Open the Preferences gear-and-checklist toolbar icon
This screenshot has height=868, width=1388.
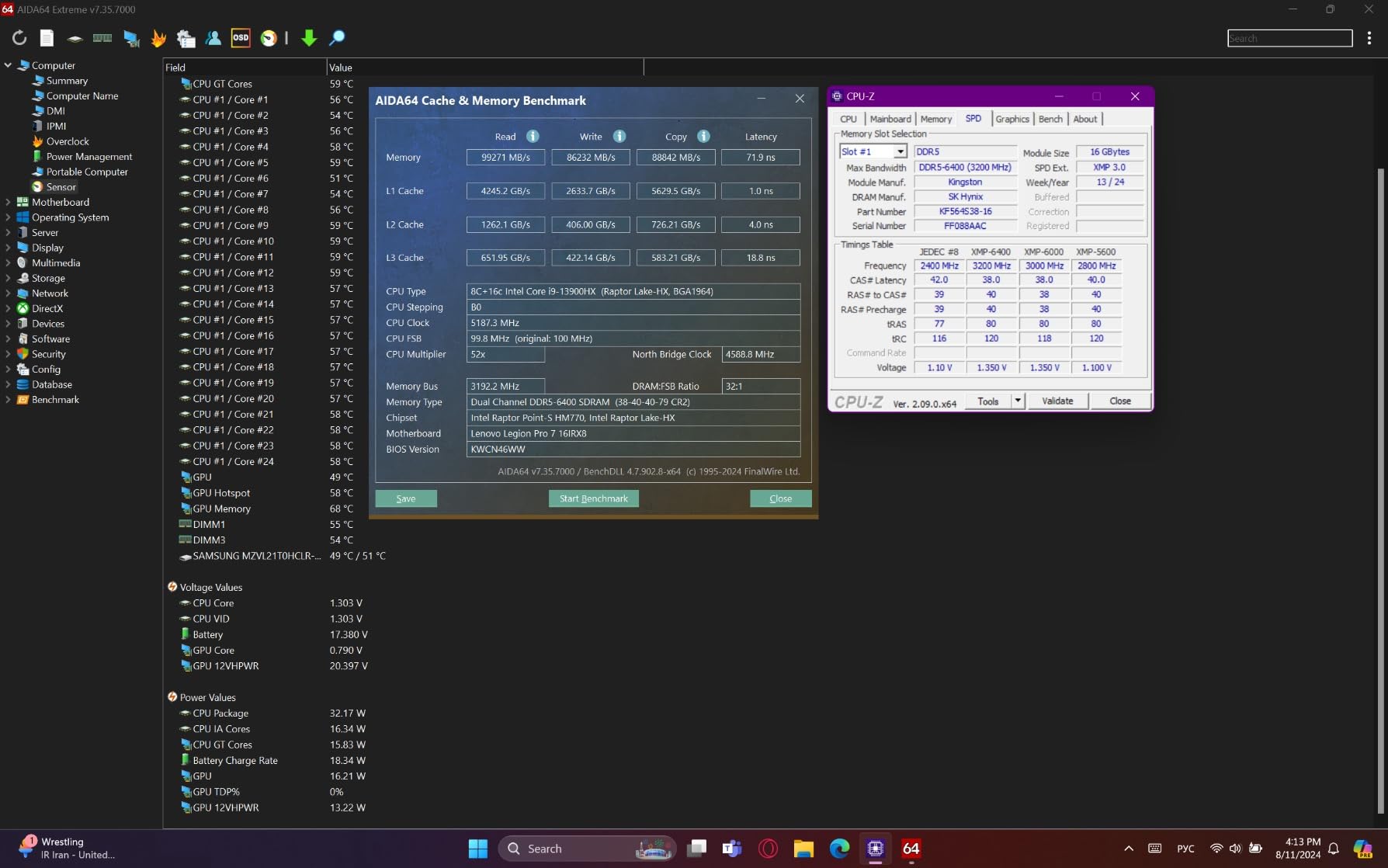tap(186, 38)
